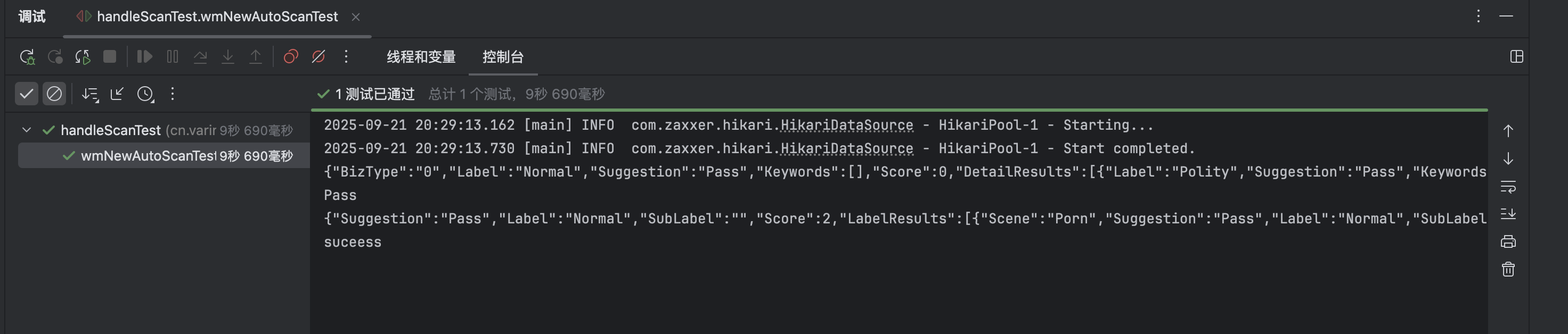Screen dimensions: 1568x334
Task: Select the 控制台 tab
Action: pyautogui.click(x=503, y=57)
